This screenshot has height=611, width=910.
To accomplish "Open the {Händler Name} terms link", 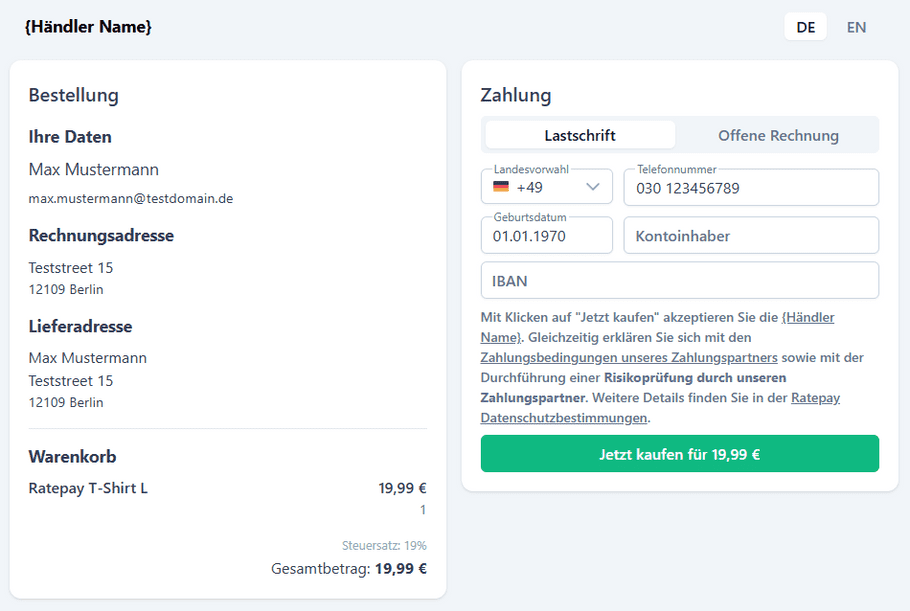I will click(x=808, y=318).
